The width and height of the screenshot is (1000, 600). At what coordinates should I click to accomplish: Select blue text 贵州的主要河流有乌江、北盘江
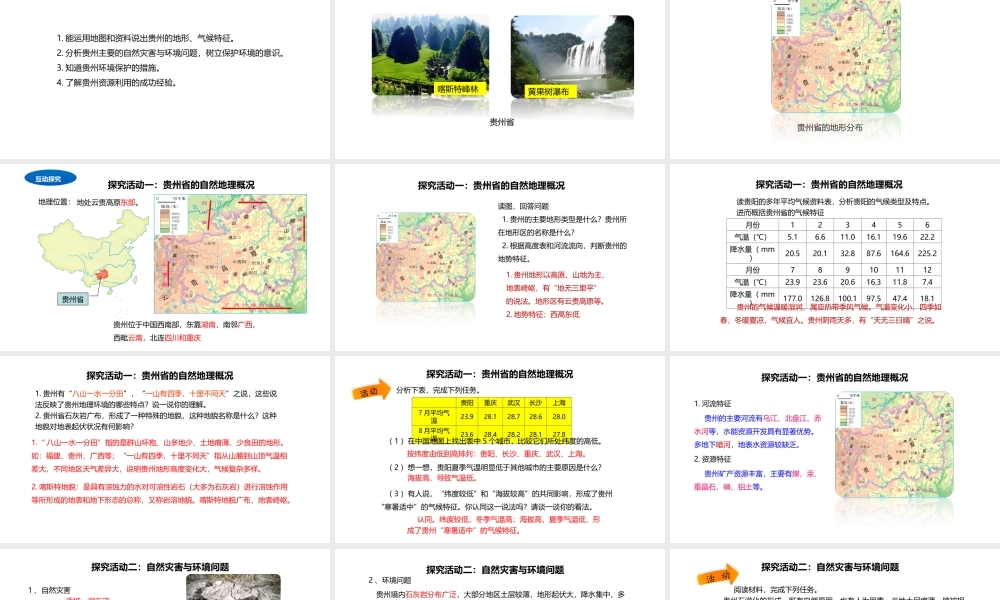point(757,432)
